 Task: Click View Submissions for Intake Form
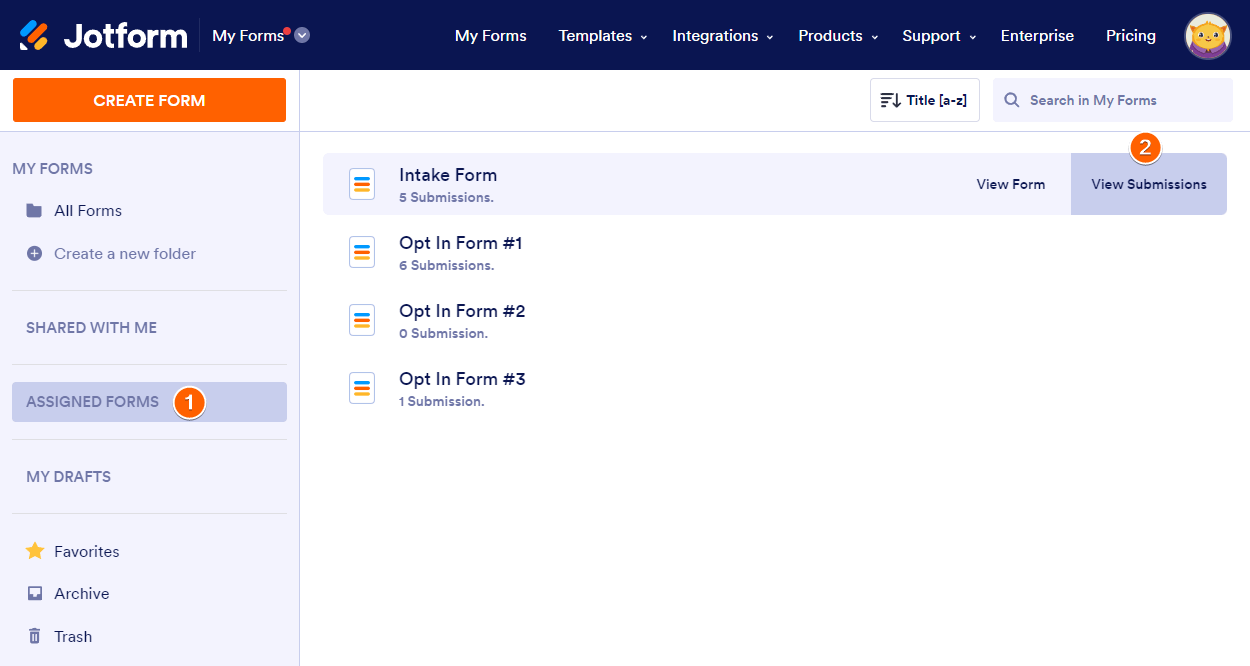pos(1148,184)
